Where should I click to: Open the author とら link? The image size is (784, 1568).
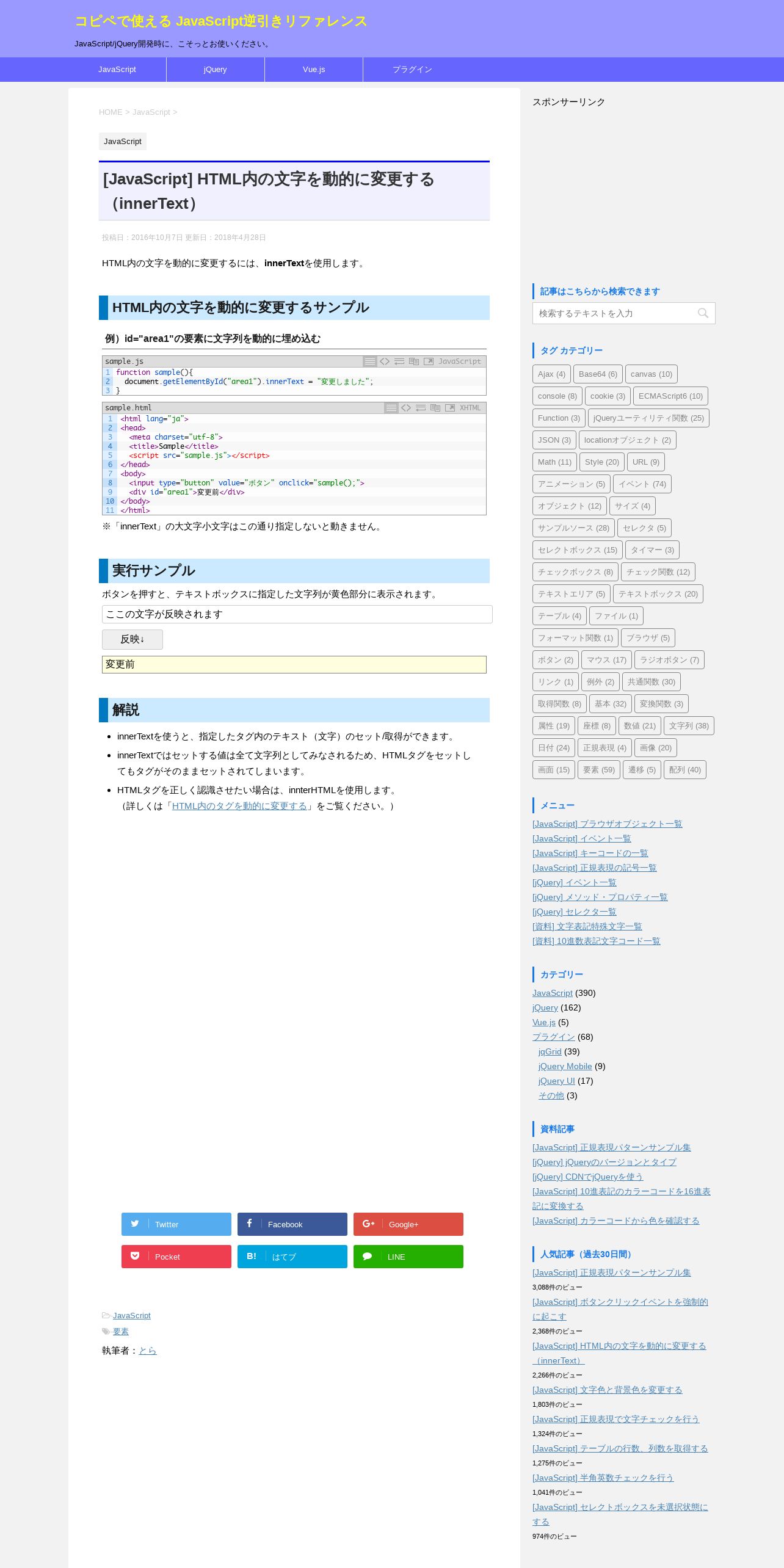(x=148, y=1351)
